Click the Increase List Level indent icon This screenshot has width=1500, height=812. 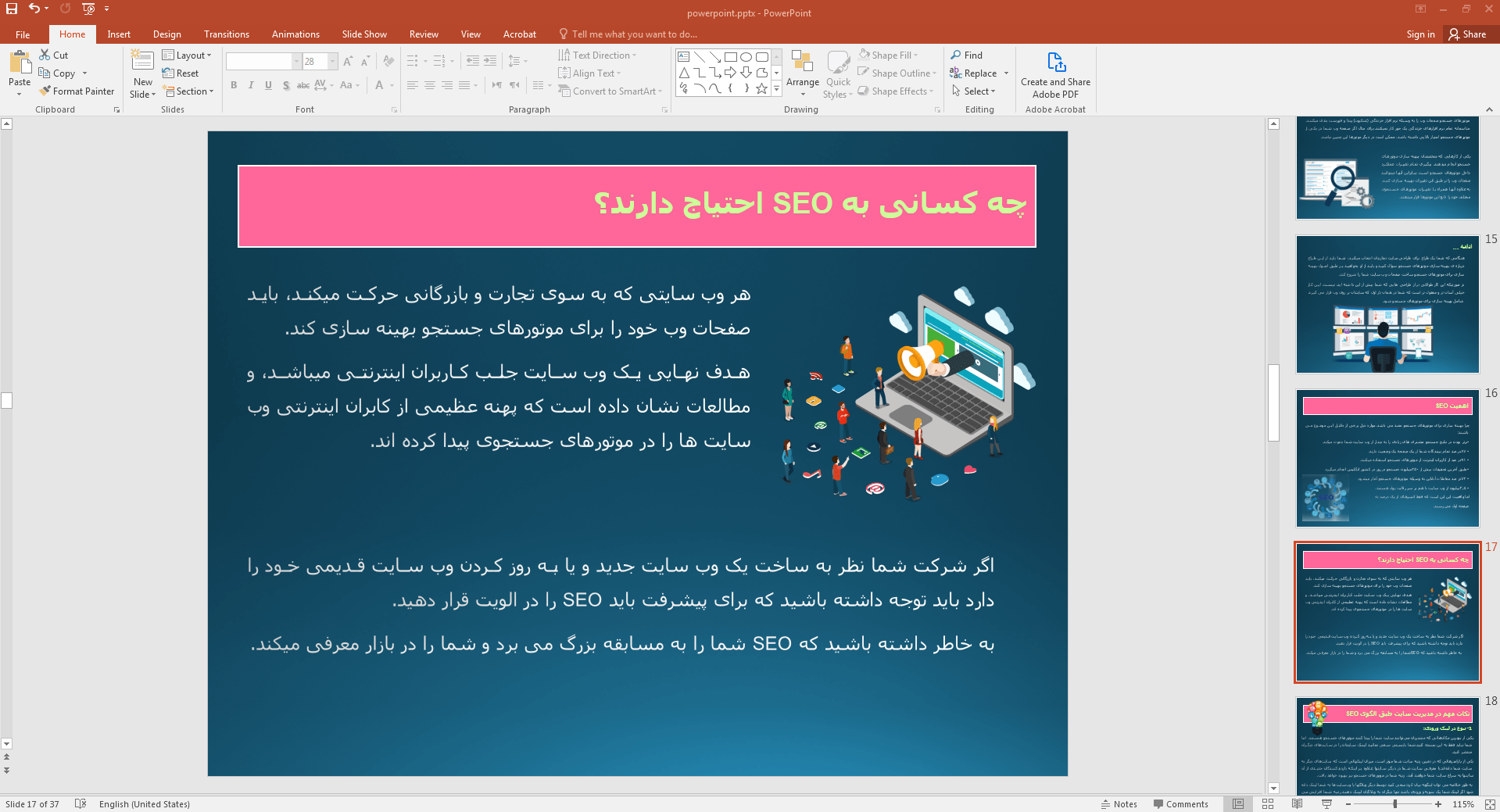[x=490, y=61]
